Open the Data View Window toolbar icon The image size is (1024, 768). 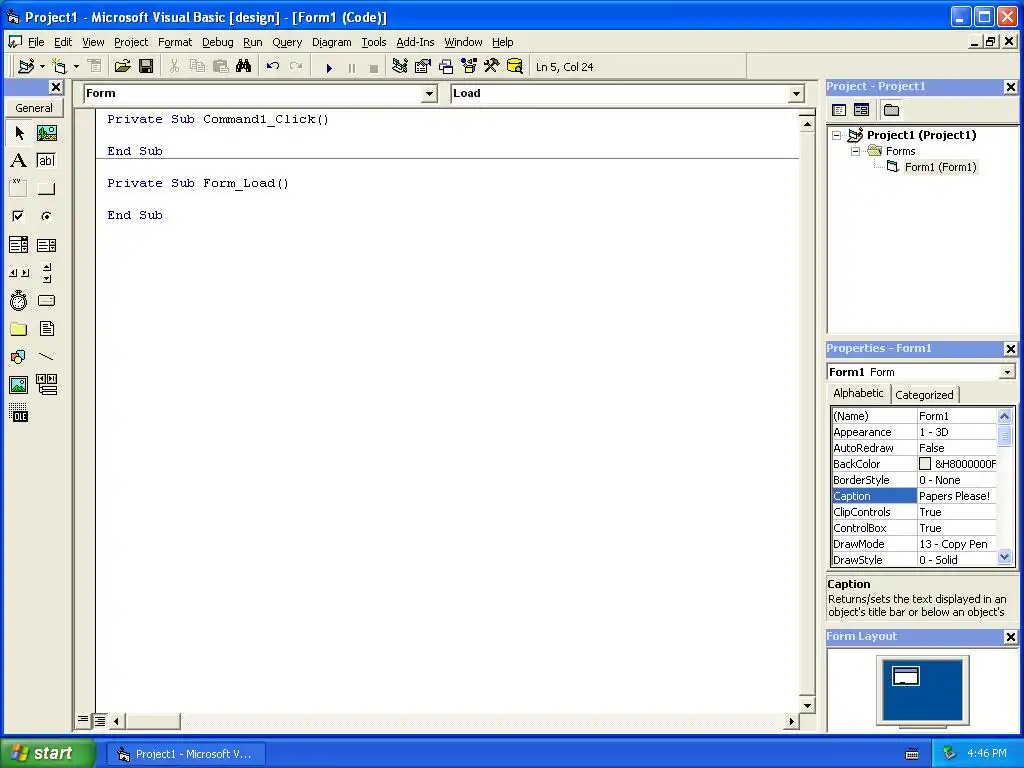click(515, 67)
